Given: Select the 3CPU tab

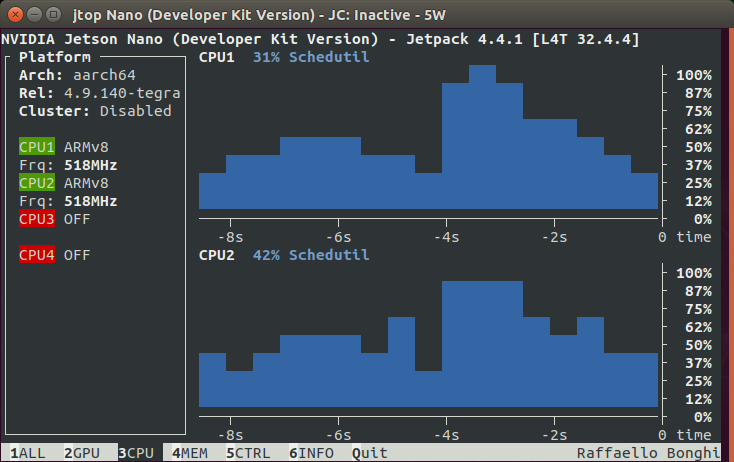Looking at the screenshot, I should click(136, 453).
